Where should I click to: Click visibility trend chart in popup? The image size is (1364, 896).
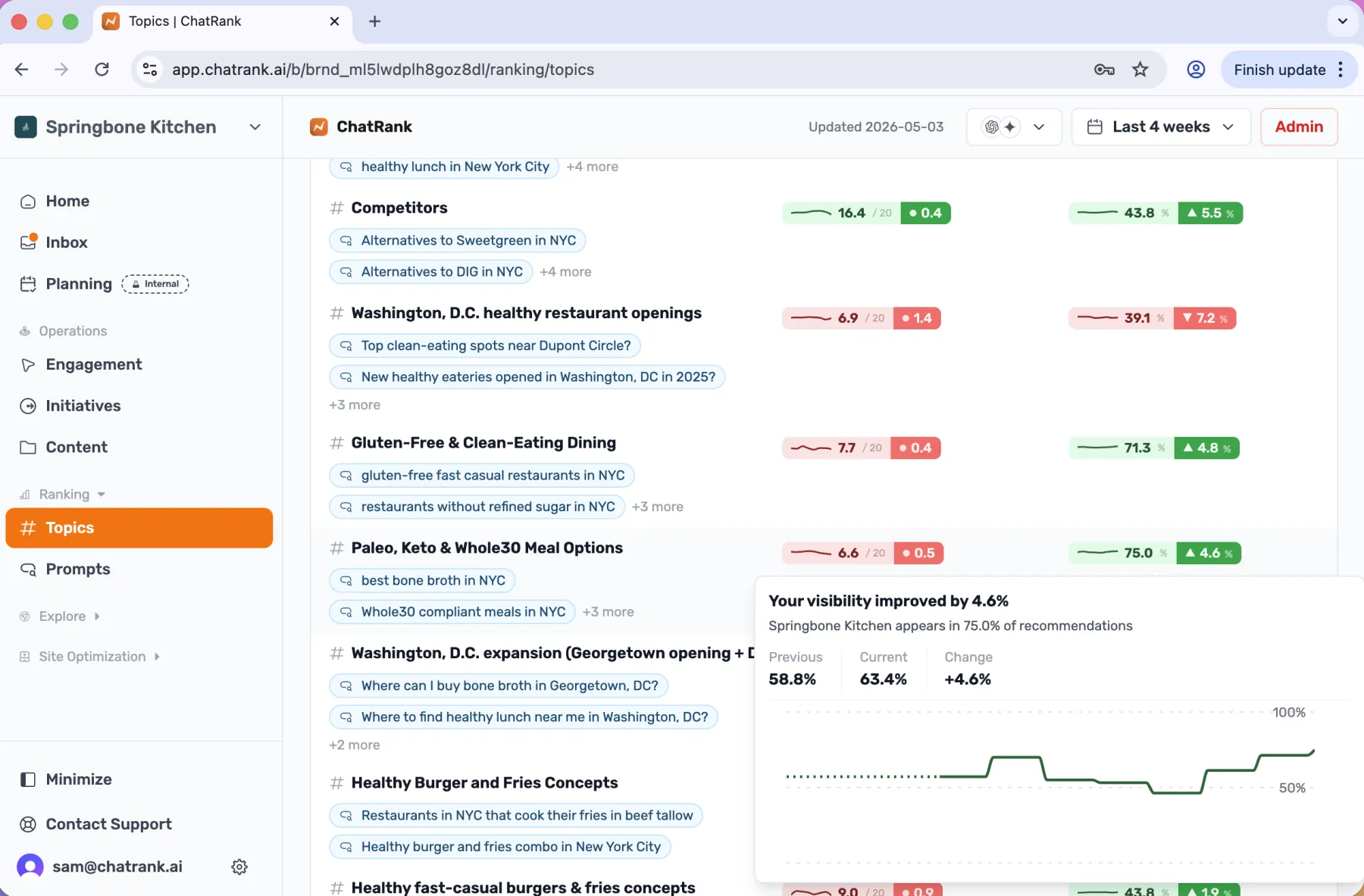(x=1050, y=788)
